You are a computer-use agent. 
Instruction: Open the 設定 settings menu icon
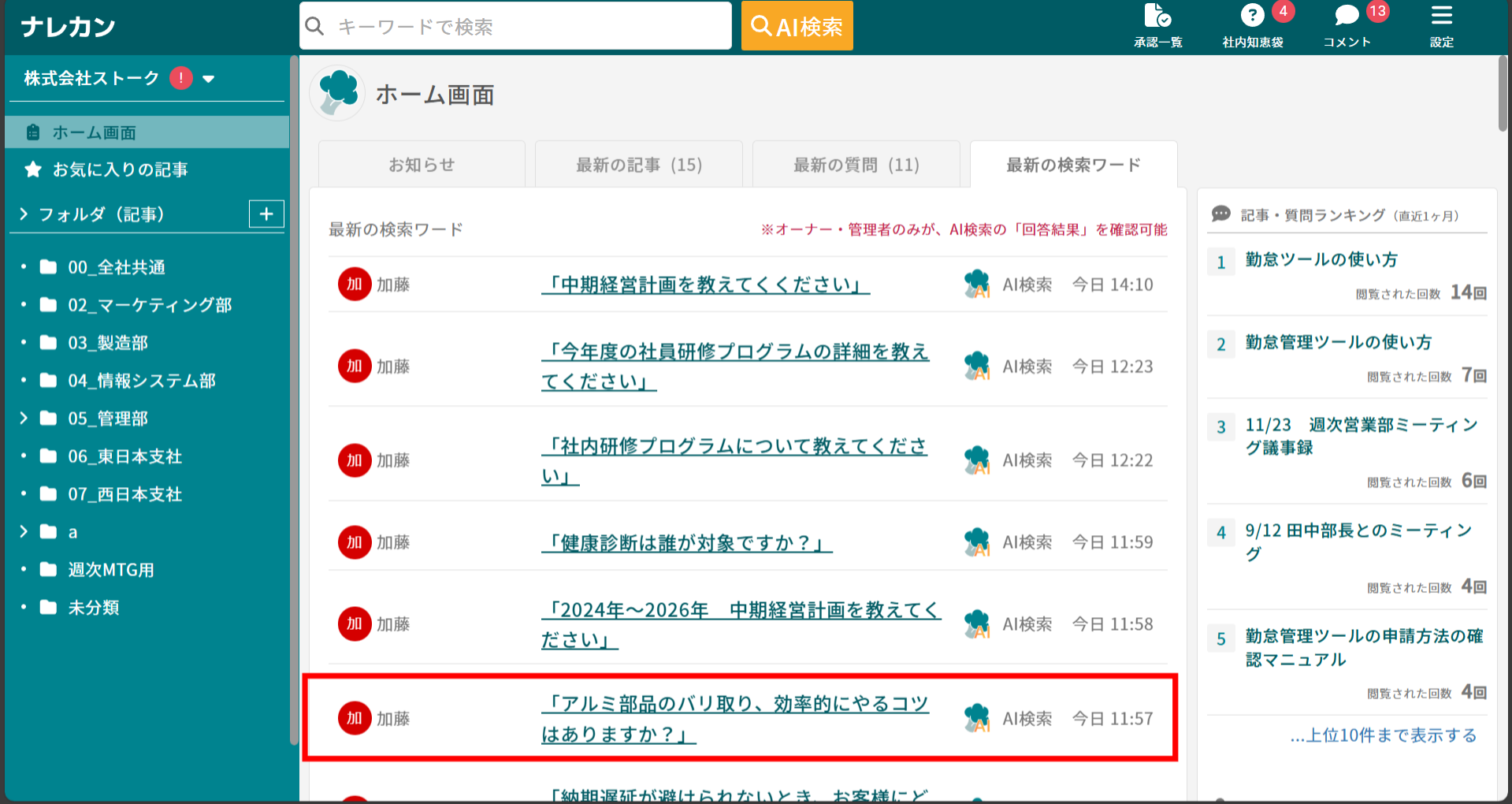1441,17
